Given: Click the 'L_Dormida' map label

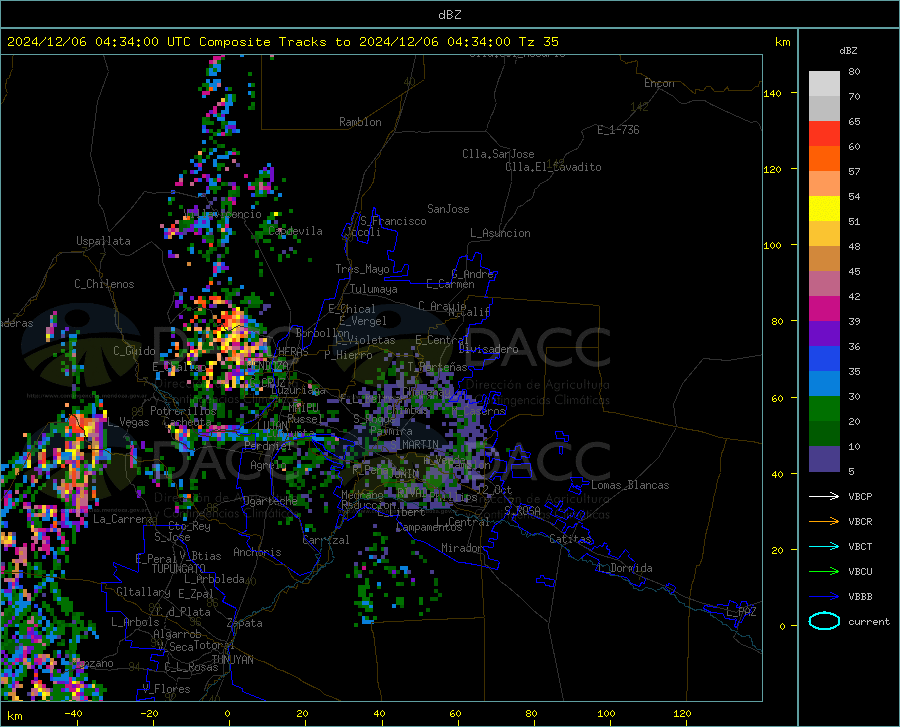Looking at the screenshot, I should 626,568.
